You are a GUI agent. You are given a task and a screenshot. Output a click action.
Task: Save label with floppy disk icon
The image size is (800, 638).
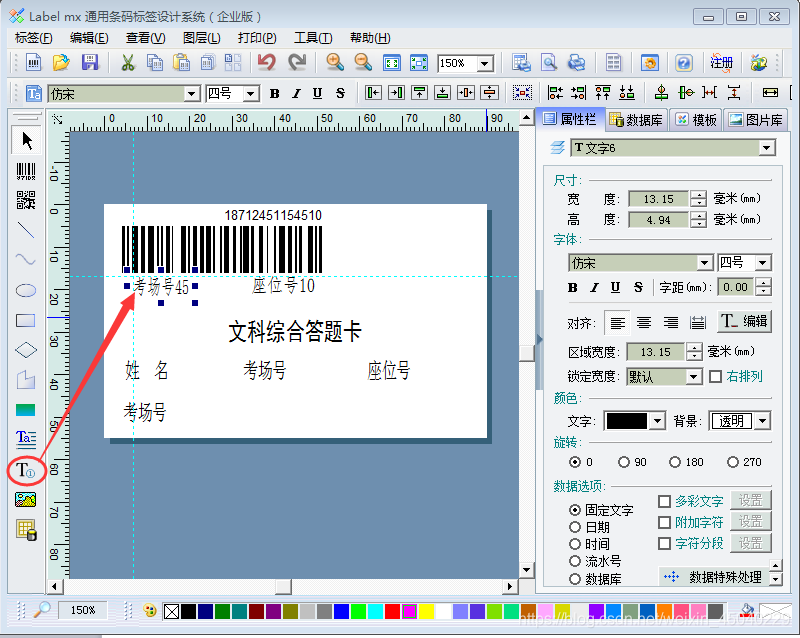90,63
